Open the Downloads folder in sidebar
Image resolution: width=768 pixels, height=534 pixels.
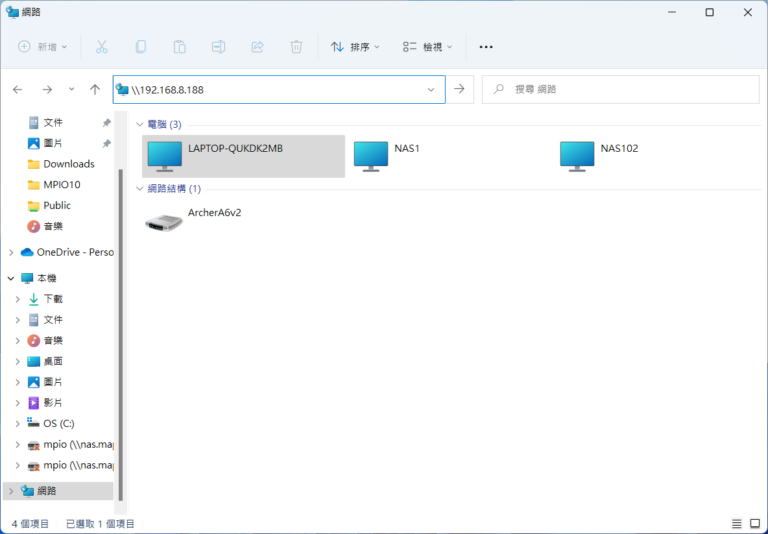coord(61,164)
